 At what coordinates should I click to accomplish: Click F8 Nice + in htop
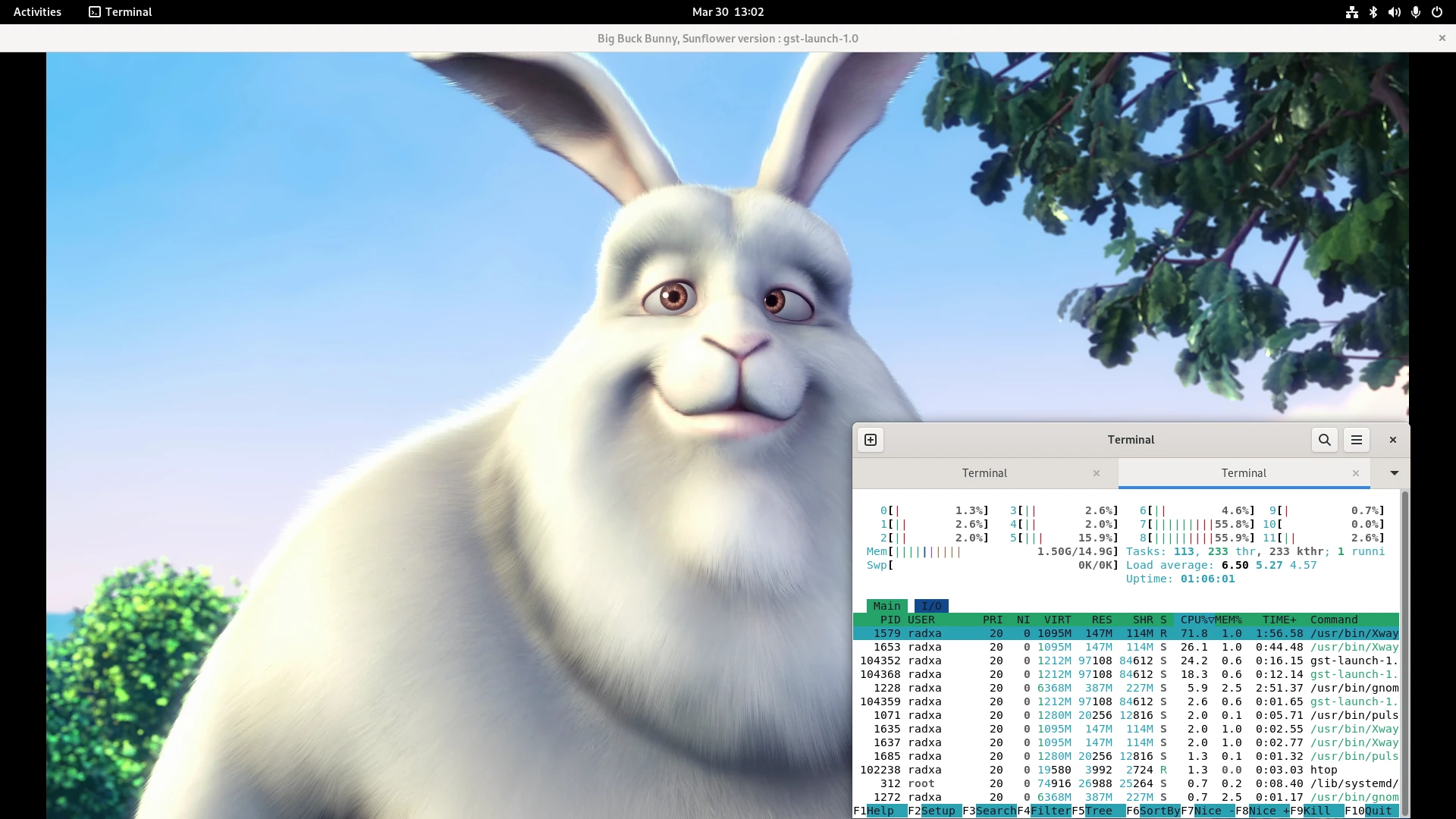click(x=1263, y=811)
